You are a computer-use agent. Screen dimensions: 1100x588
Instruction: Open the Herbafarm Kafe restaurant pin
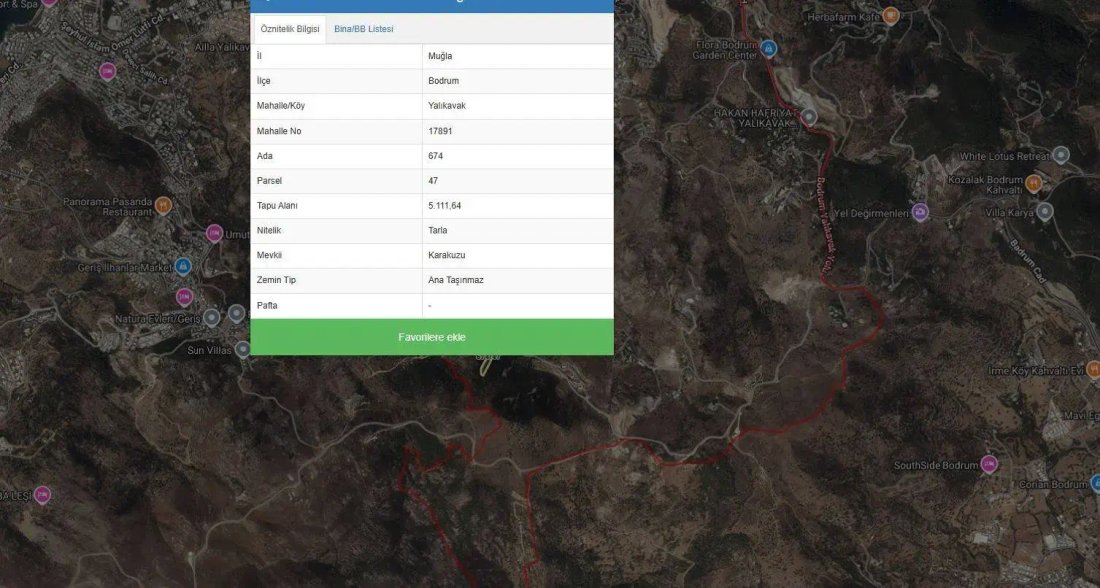pyautogui.click(x=890, y=15)
